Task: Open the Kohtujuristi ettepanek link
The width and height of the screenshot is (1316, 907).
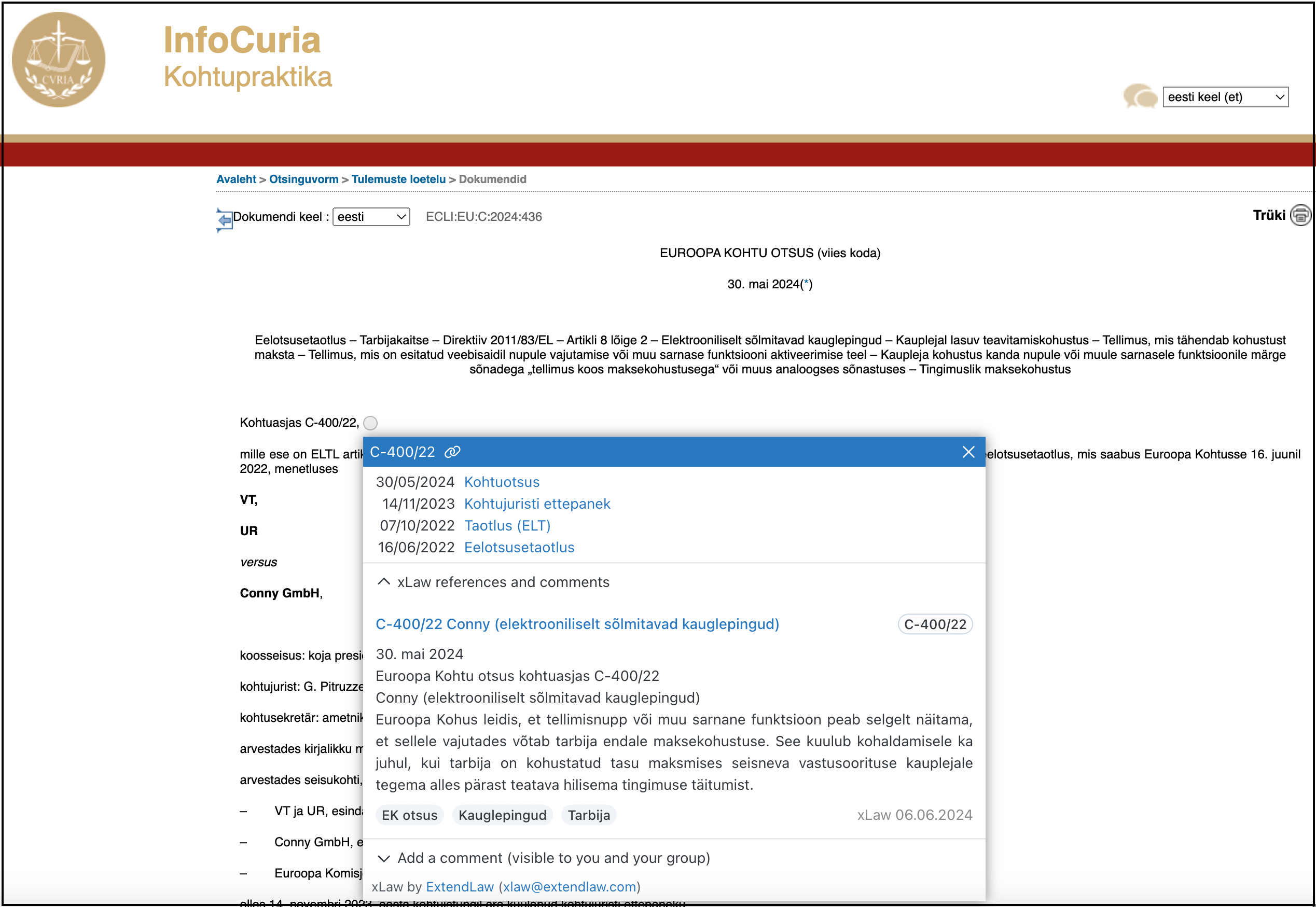Action: click(537, 504)
